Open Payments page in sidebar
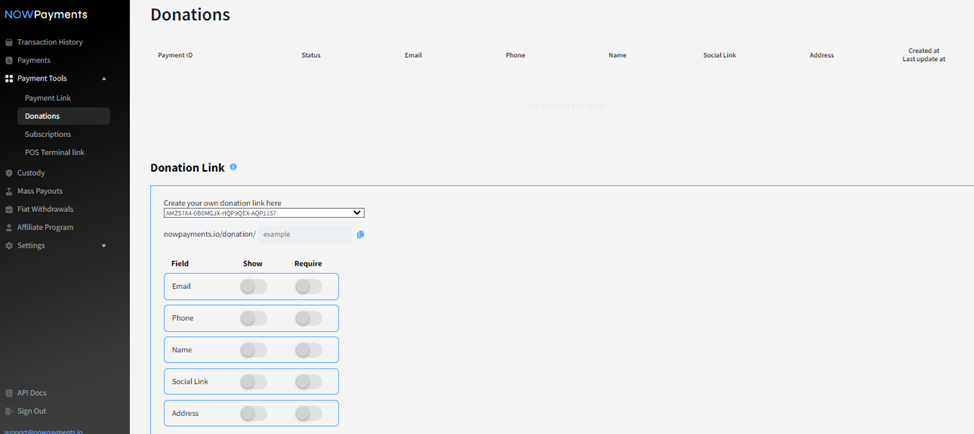Viewport: 974px width, 434px height. tap(34, 60)
